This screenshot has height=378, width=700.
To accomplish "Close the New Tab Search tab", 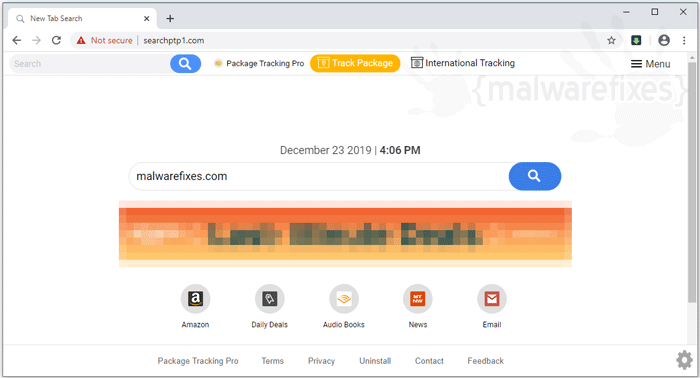I will [146, 19].
